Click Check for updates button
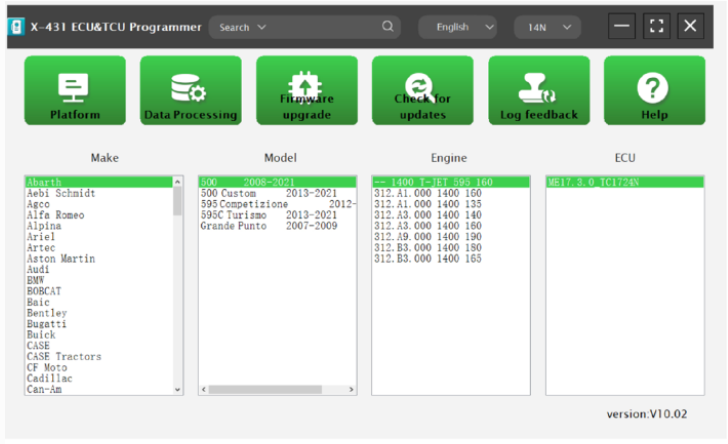 click(422, 90)
